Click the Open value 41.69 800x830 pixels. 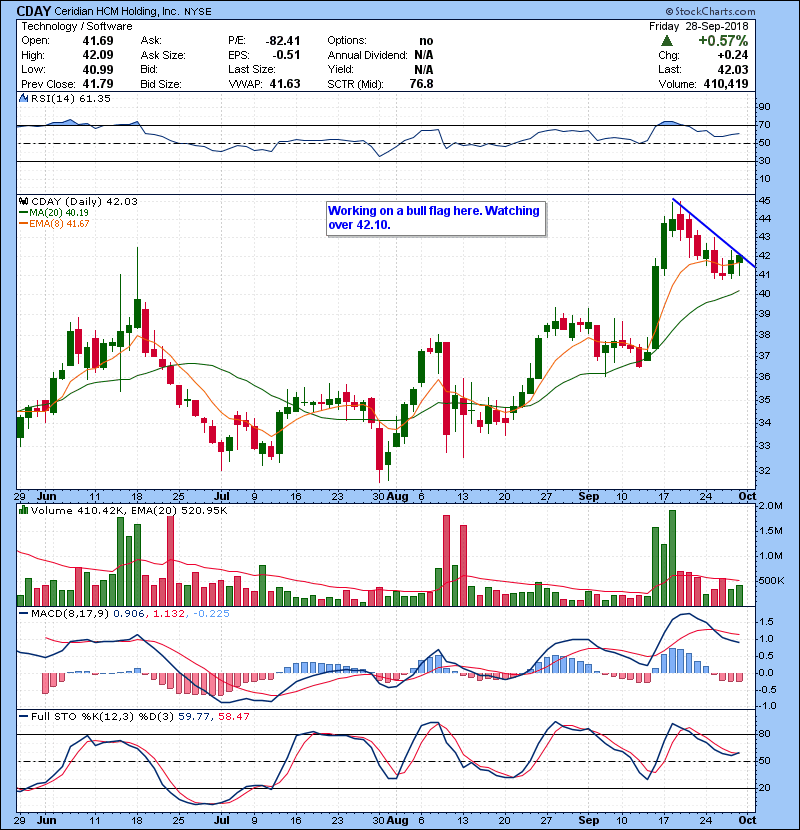click(98, 41)
